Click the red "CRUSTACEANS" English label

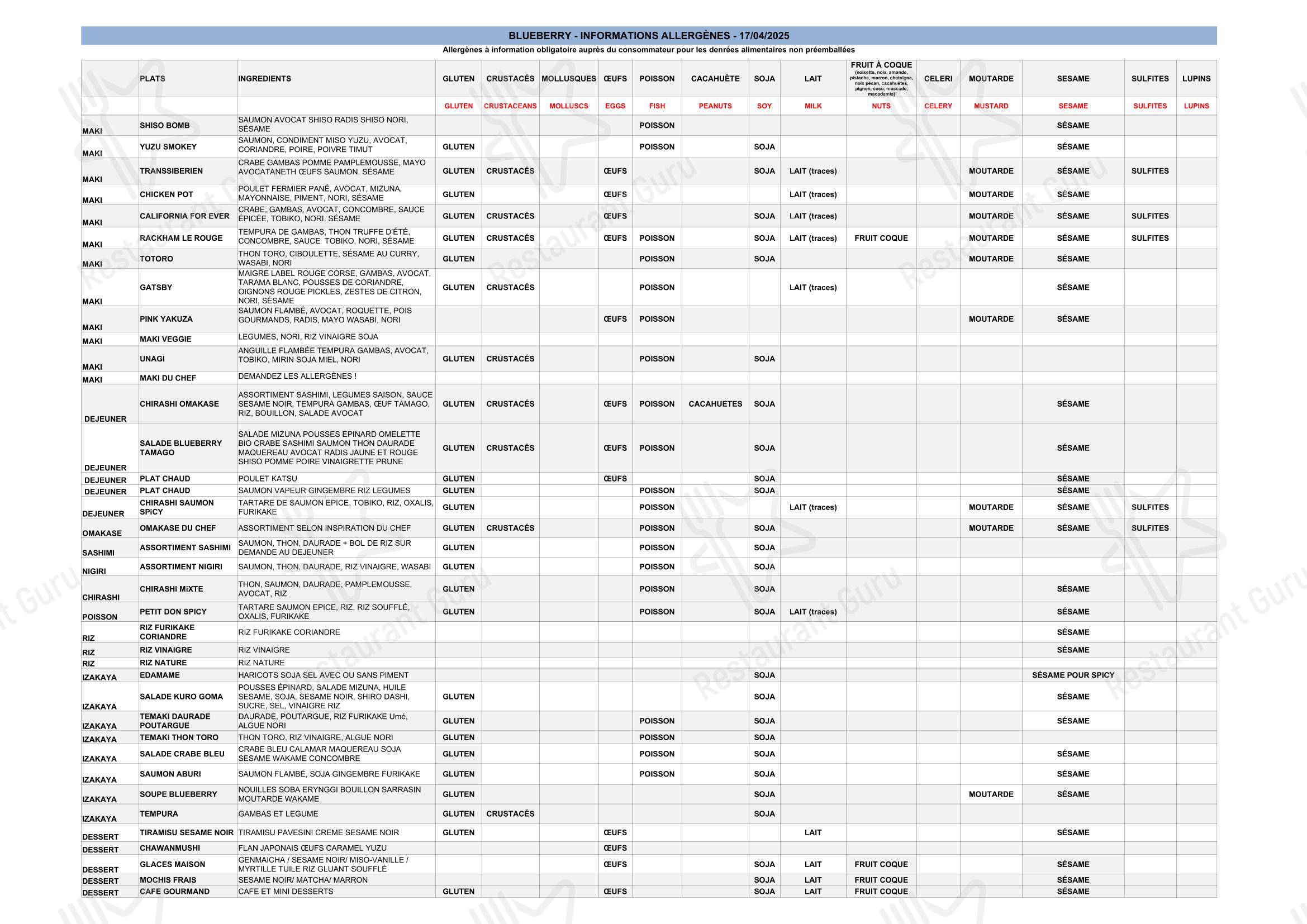coord(510,106)
